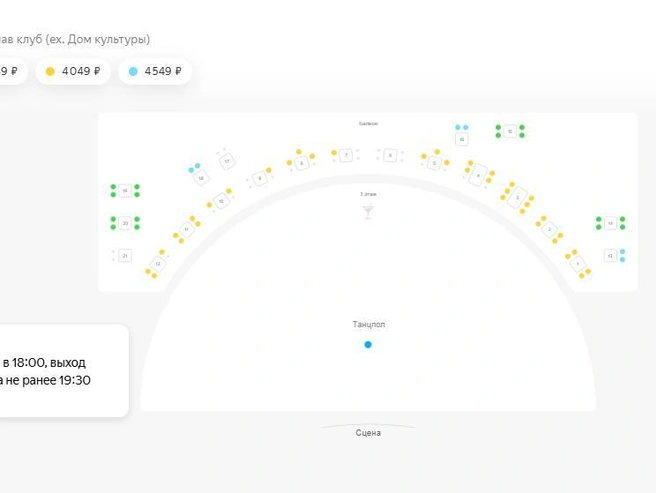Click the table 20 number box
The image size is (656, 493).
click(x=125, y=223)
